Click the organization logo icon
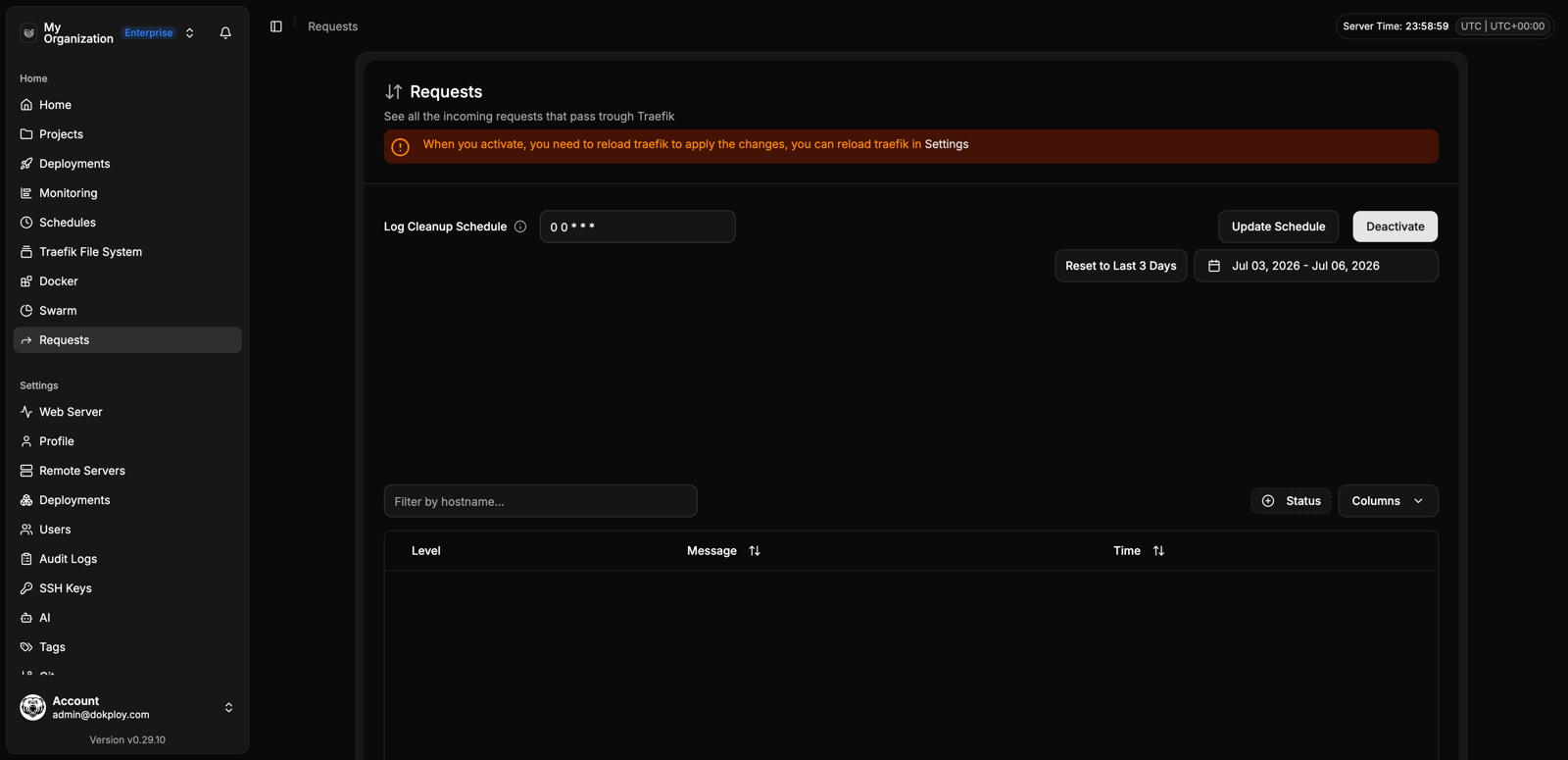This screenshot has height=760, width=1568. [28, 32]
